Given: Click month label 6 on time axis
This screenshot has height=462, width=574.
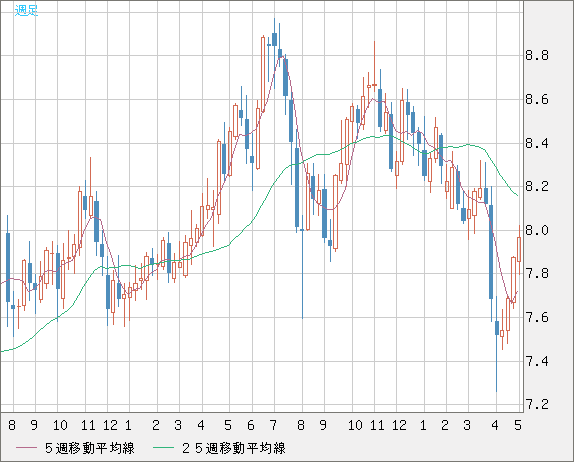Looking at the screenshot, I should point(251,425).
